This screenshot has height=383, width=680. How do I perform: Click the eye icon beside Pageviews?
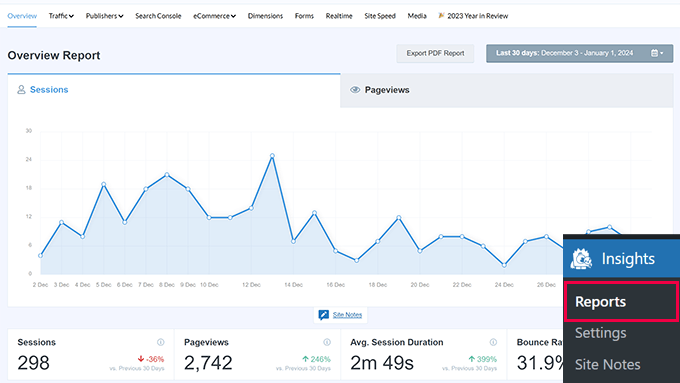coord(355,90)
